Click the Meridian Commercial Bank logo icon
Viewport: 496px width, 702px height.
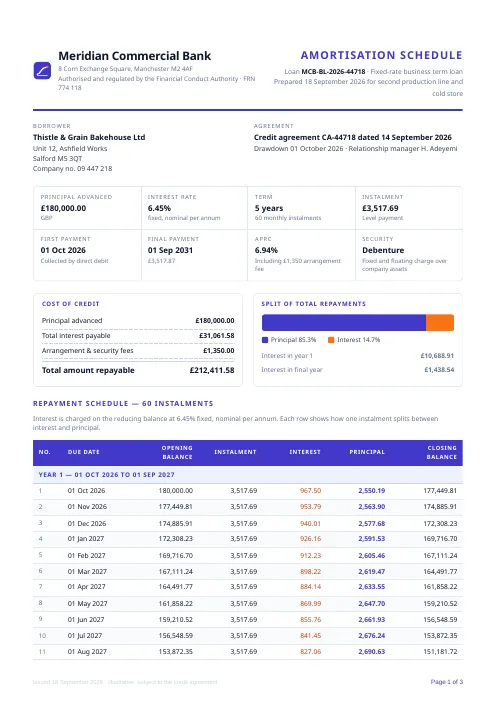(x=42, y=71)
